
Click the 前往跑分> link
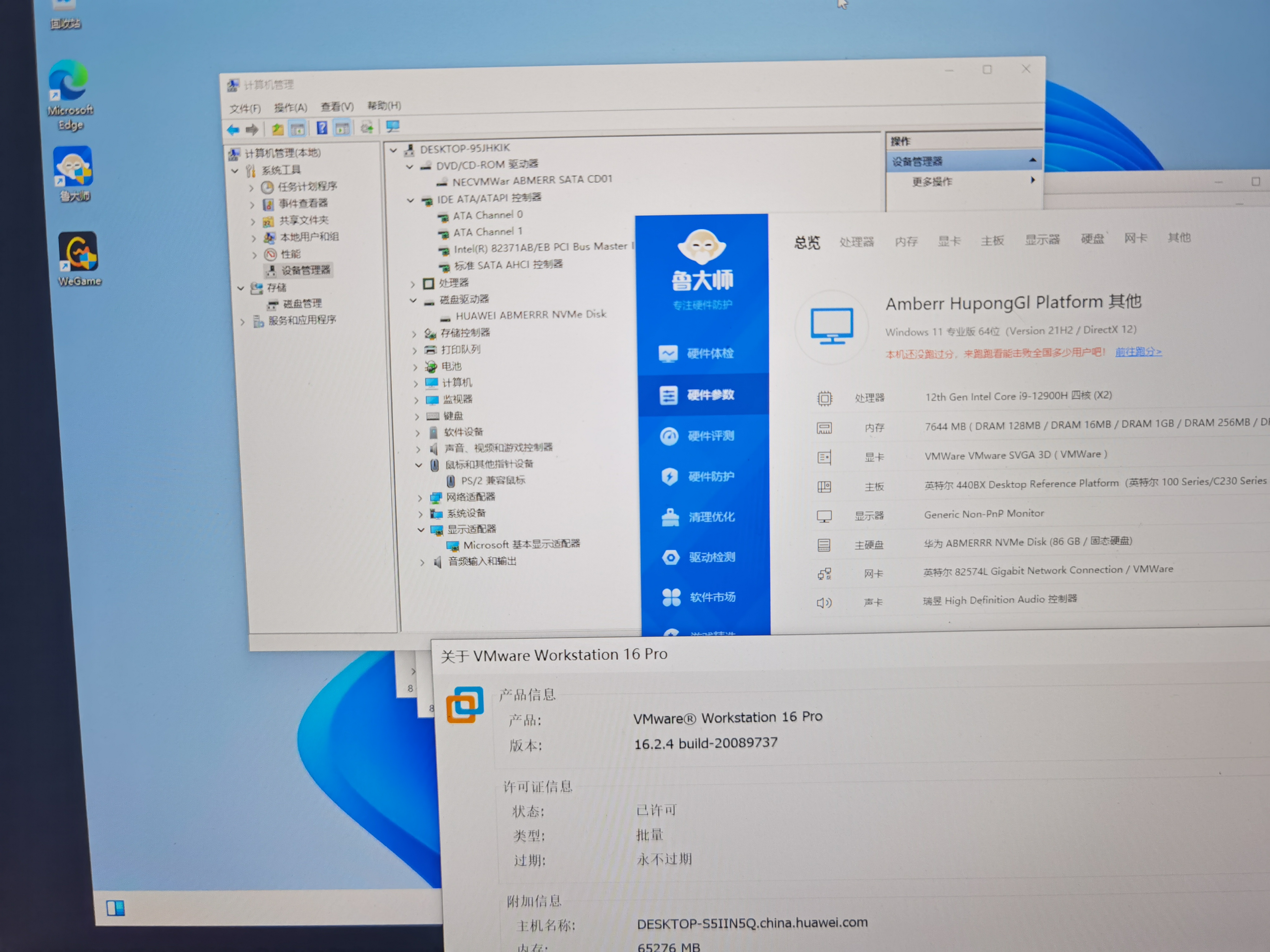coord(1138,352)
